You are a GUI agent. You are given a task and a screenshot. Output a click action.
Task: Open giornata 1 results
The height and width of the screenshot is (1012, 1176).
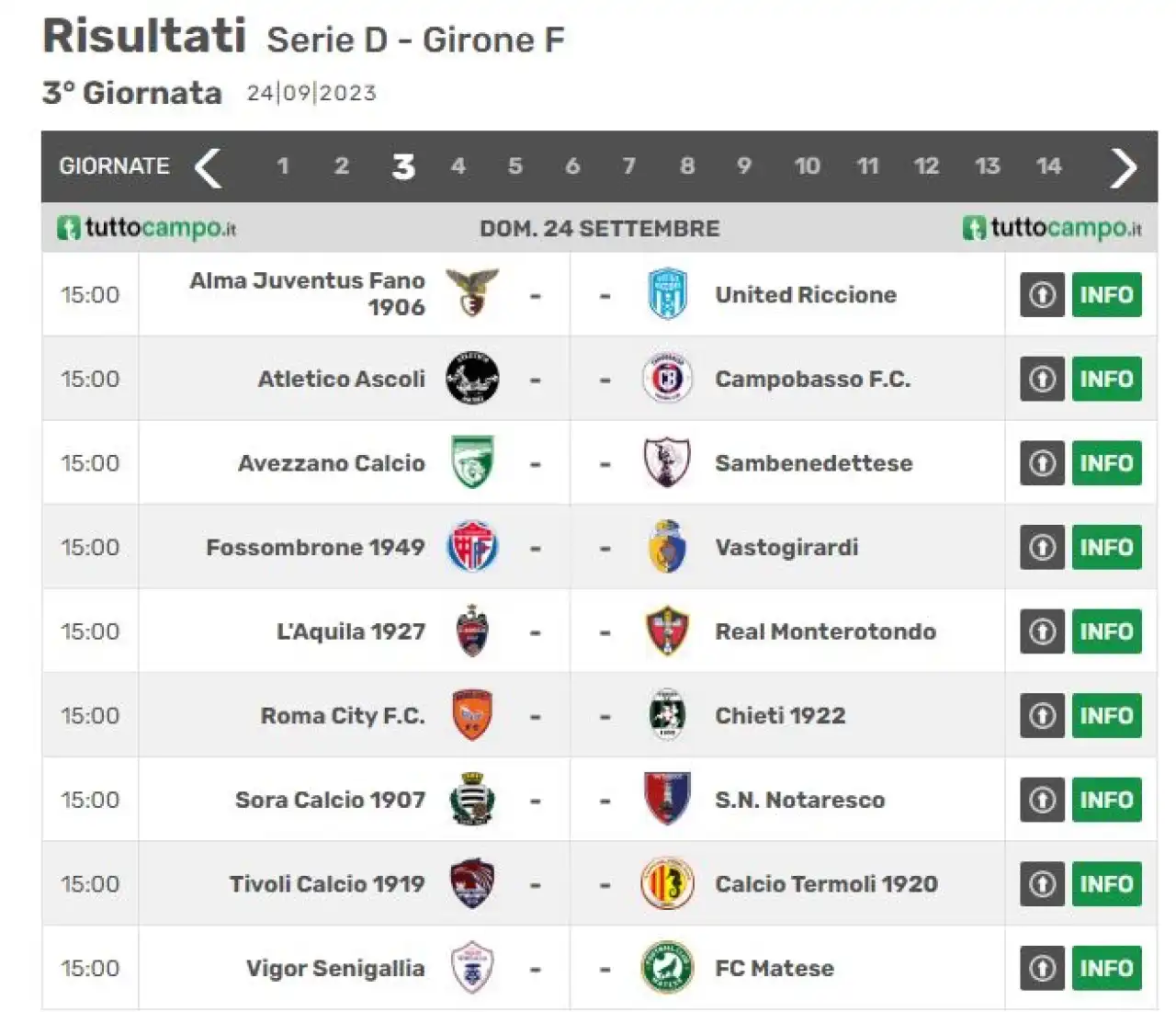283,166
